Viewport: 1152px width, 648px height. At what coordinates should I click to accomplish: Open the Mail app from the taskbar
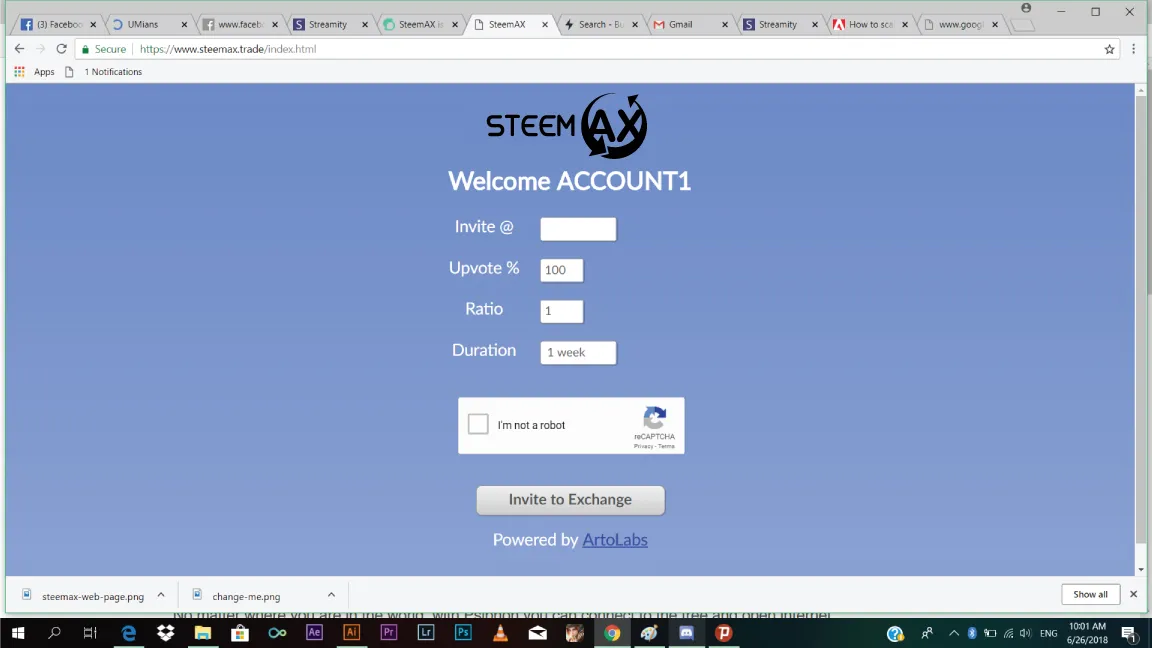point(538,633)
